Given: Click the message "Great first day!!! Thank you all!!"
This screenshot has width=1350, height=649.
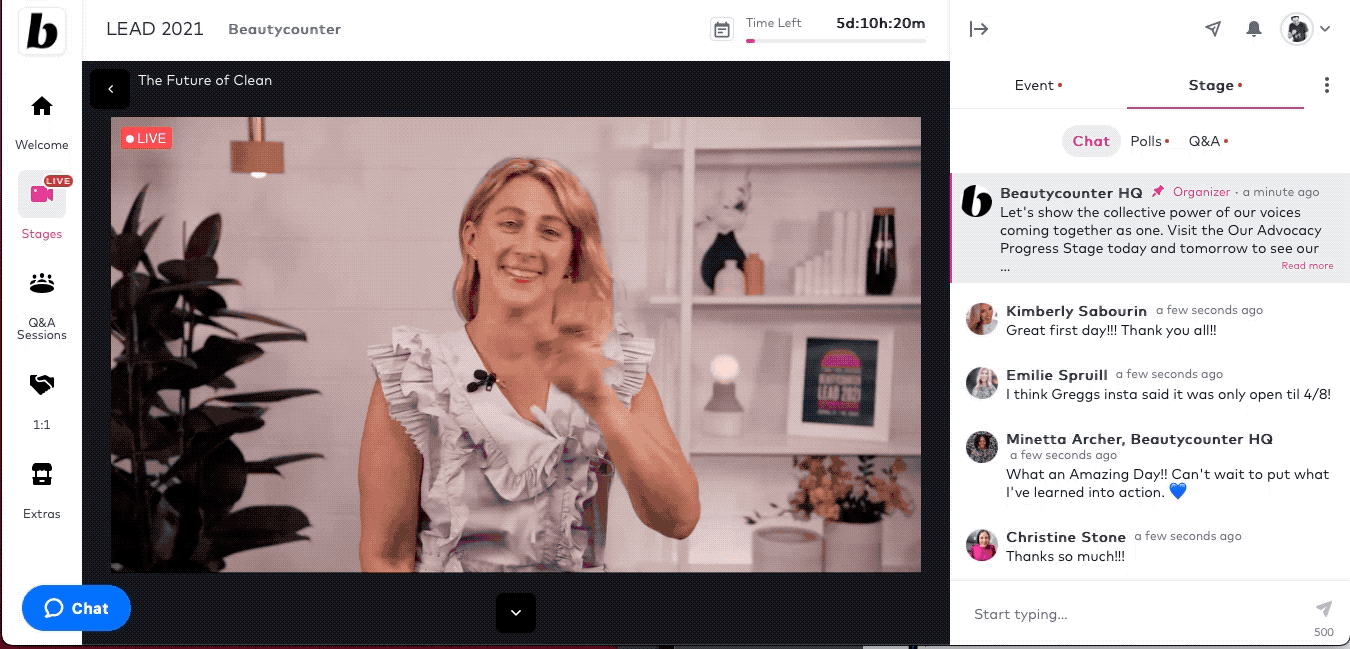Looking at the screenshot, I should coord(1111,330).
